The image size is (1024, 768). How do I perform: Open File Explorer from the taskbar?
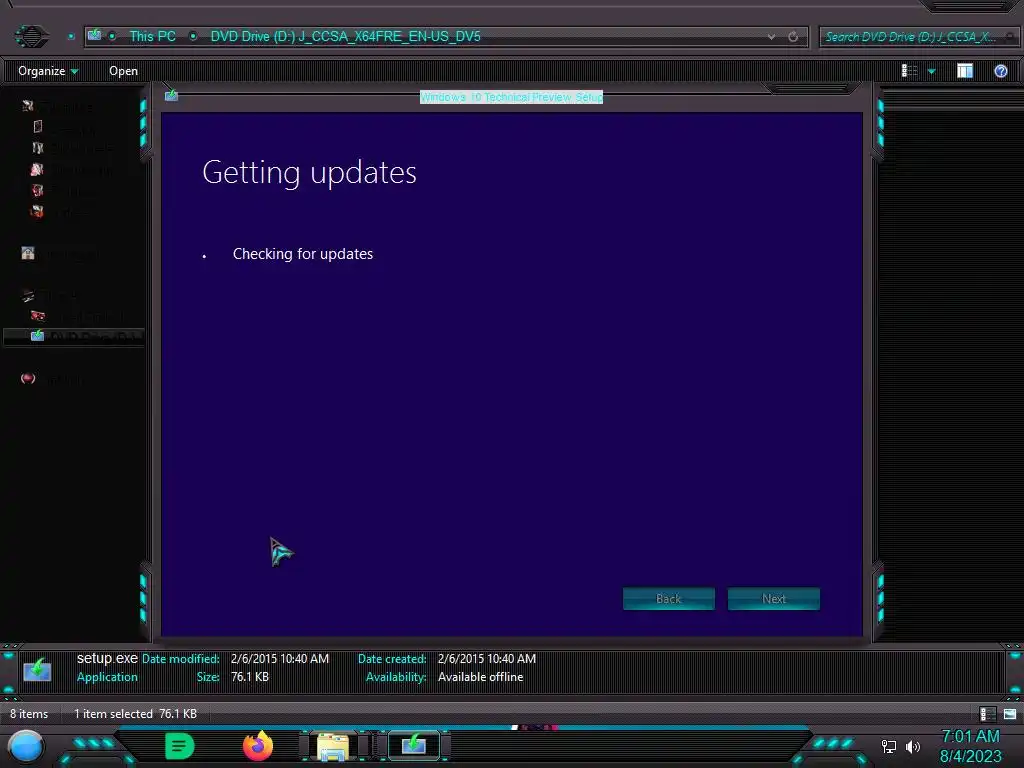(332, 746)
